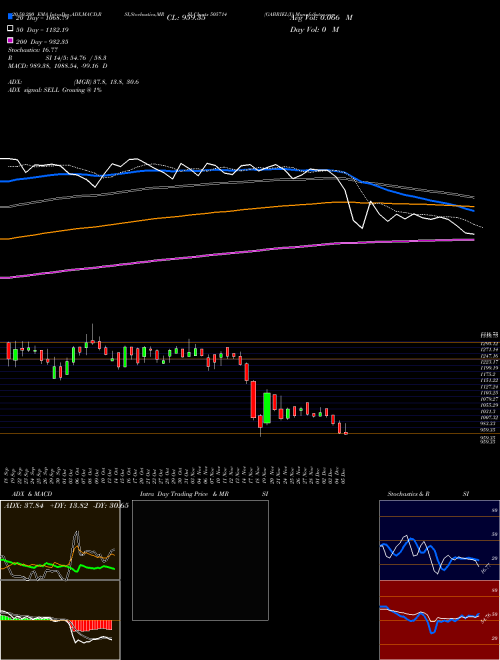Click the ADX (MGR) 37.8, 13.8, 30.6 line
Viewport: 500px width, 660px height.
click(73, 82)
